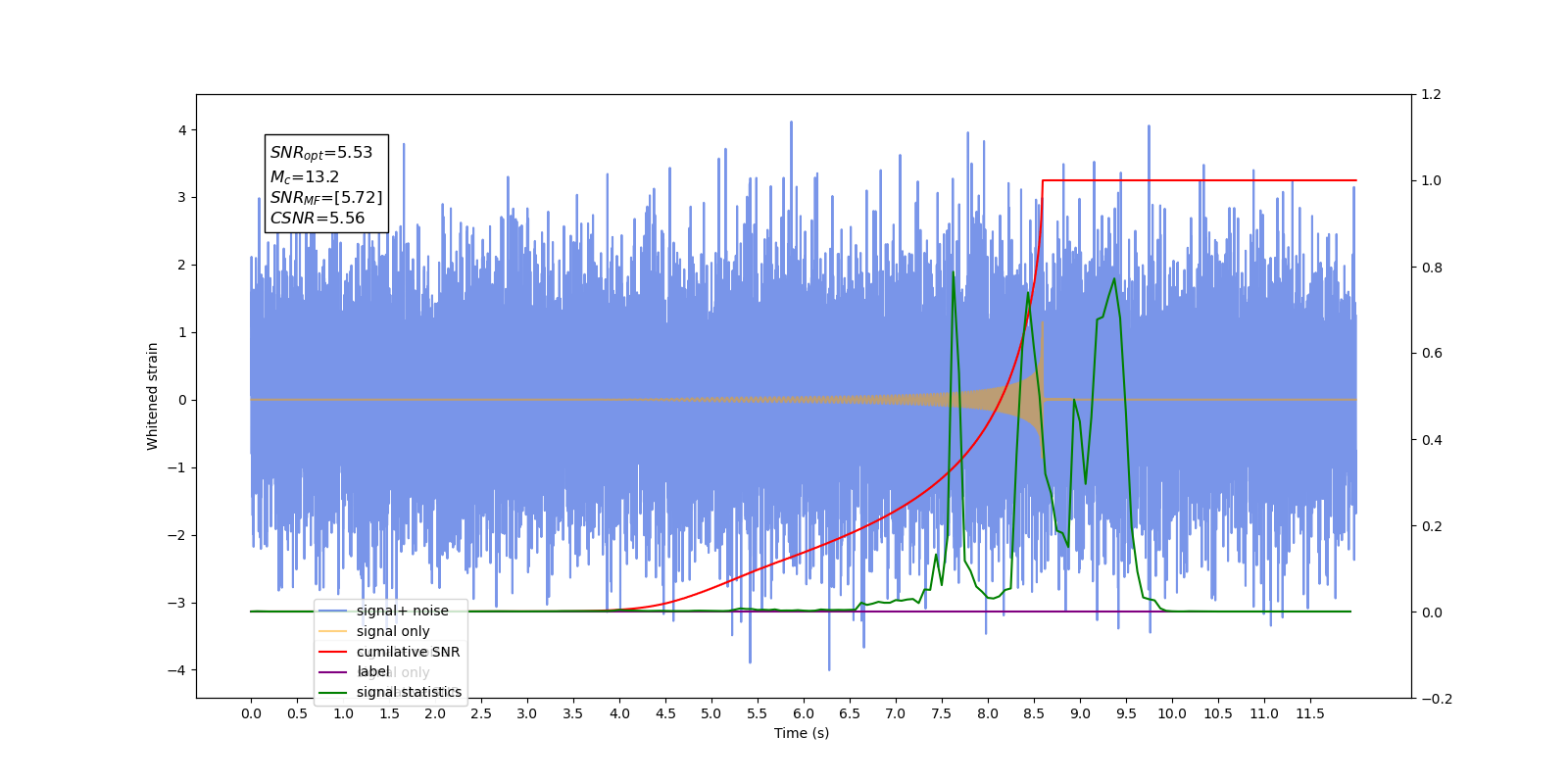Click the x-axis tick label 7.0
This screenshot has height=784, width=1568.
pyautogui.click(x=896, y=713)
